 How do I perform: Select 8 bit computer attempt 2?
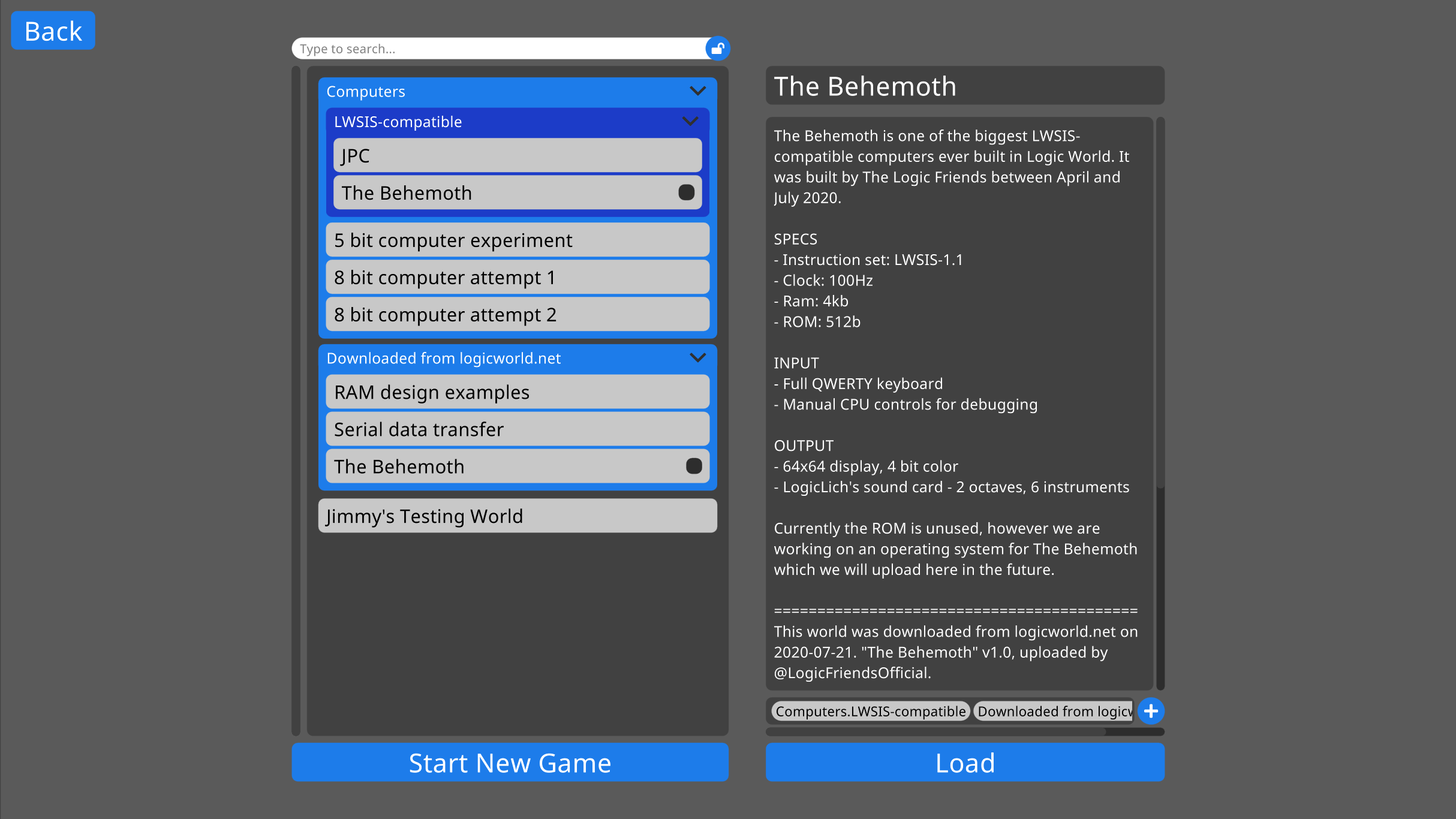(517, 315)
